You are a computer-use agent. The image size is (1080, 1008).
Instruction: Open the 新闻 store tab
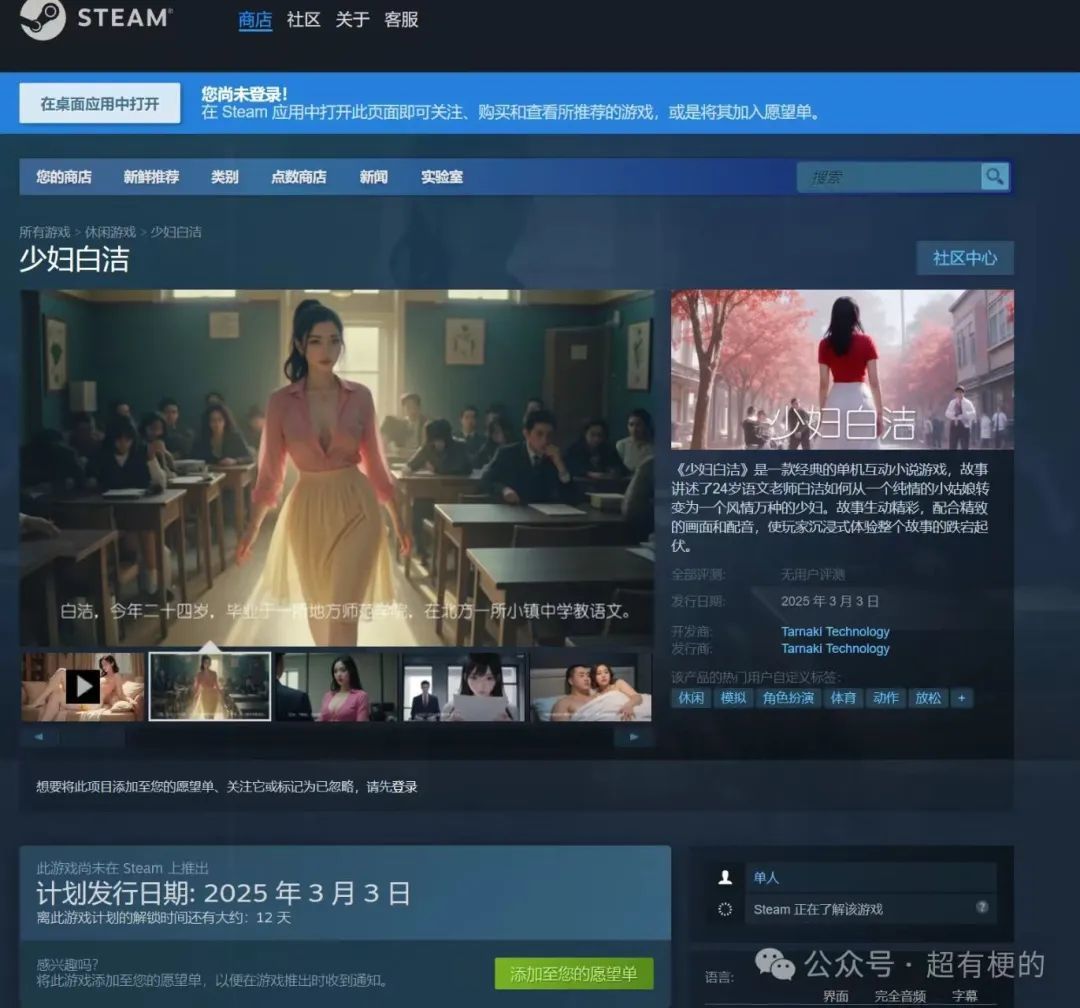click(374, 177)
